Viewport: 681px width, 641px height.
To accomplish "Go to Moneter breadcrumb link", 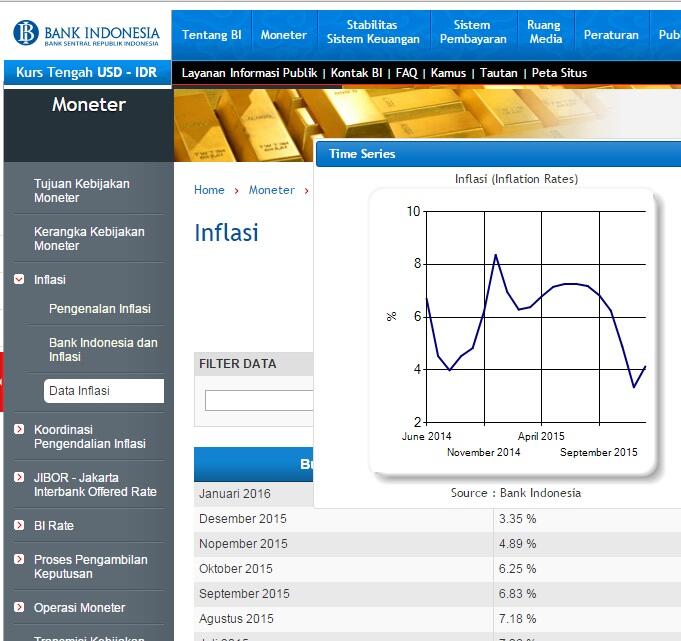I will click(271, 190).
